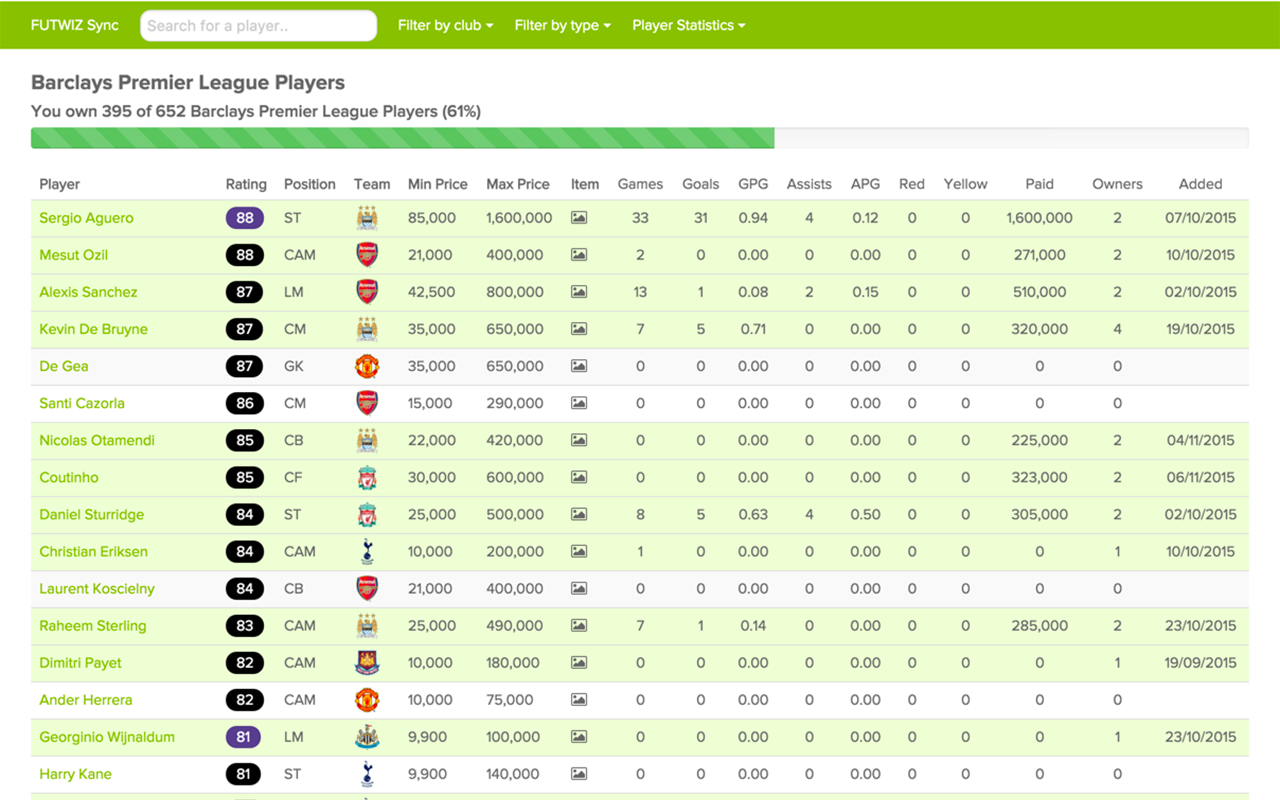The height and width of the screenshot is (800, 1280).
Task: Open the Player Statistics dropdown
Action: point(688,25)
